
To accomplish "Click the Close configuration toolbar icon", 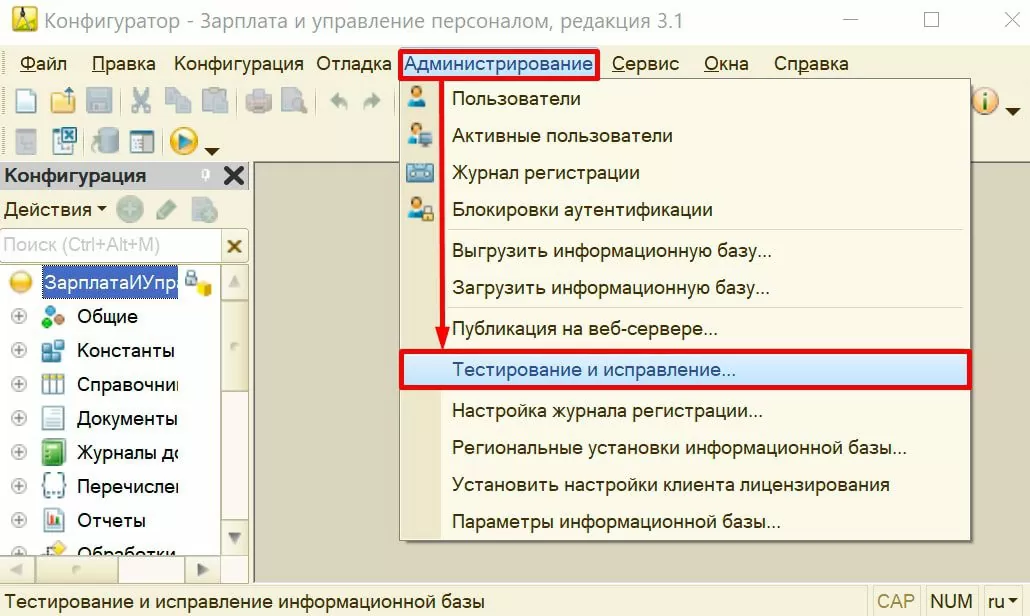I will click(62, 141).
